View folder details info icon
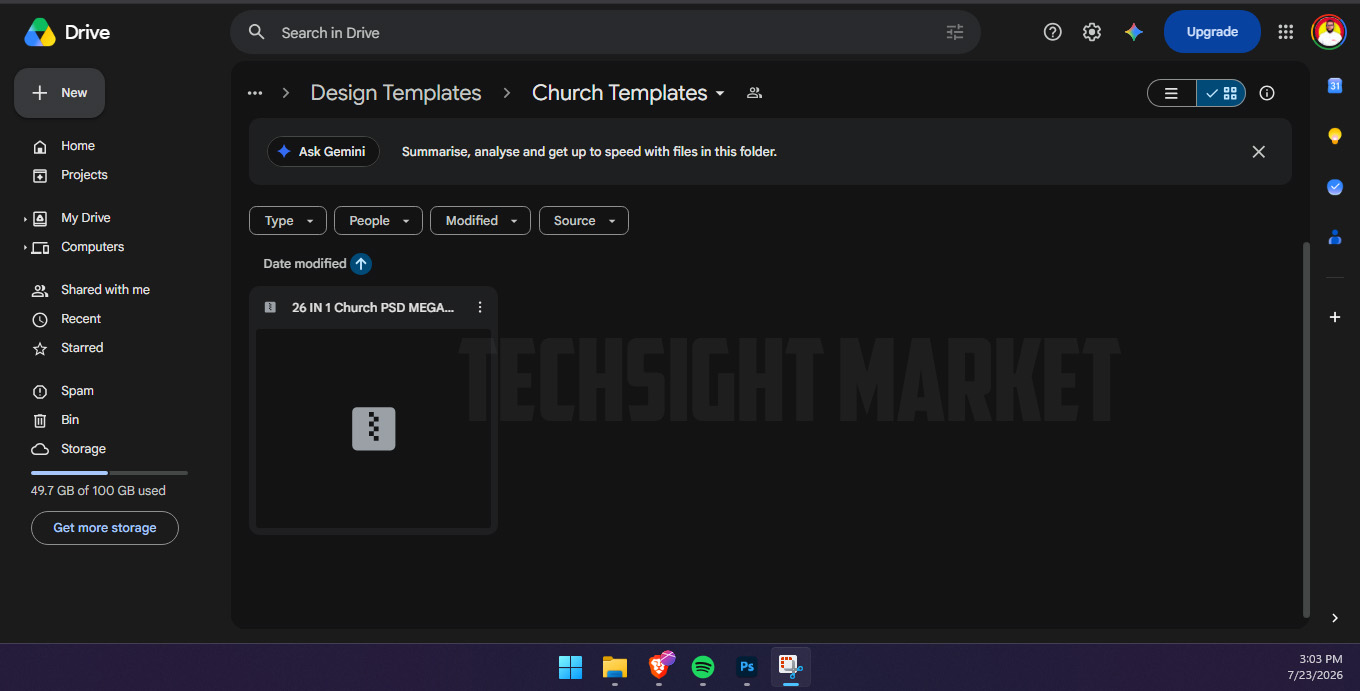 (1267, 93)
